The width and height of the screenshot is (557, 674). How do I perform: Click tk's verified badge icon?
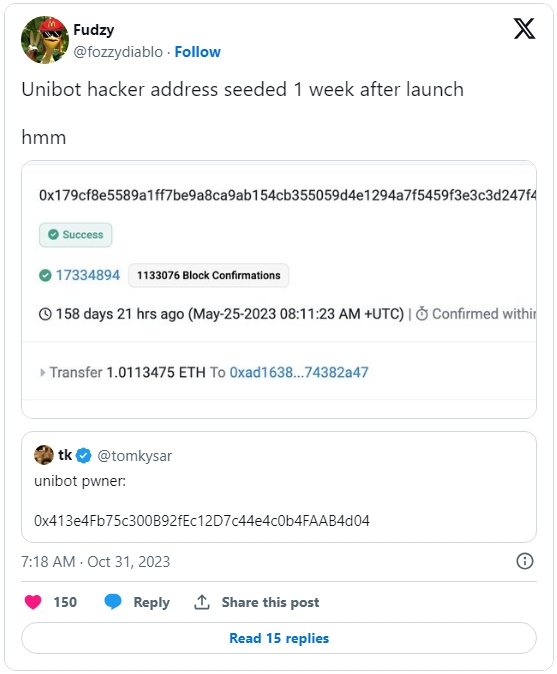(x=83, y=456)
